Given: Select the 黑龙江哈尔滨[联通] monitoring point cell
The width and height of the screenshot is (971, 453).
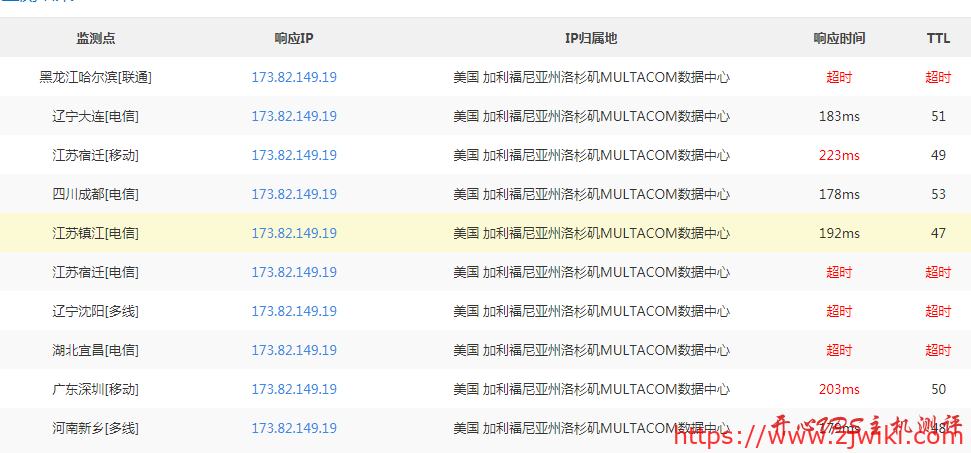Looking at the screenshot, I should pos(96,77).
